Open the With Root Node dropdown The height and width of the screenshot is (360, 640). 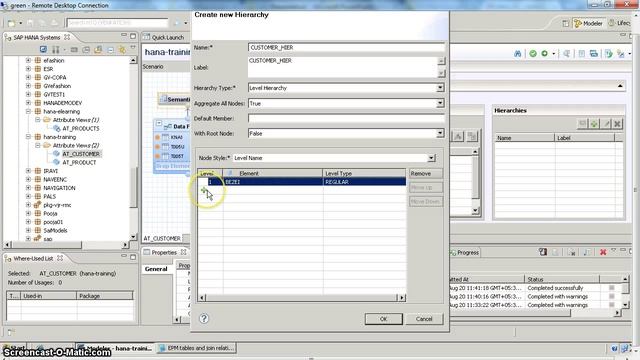(x=440, y=133)
